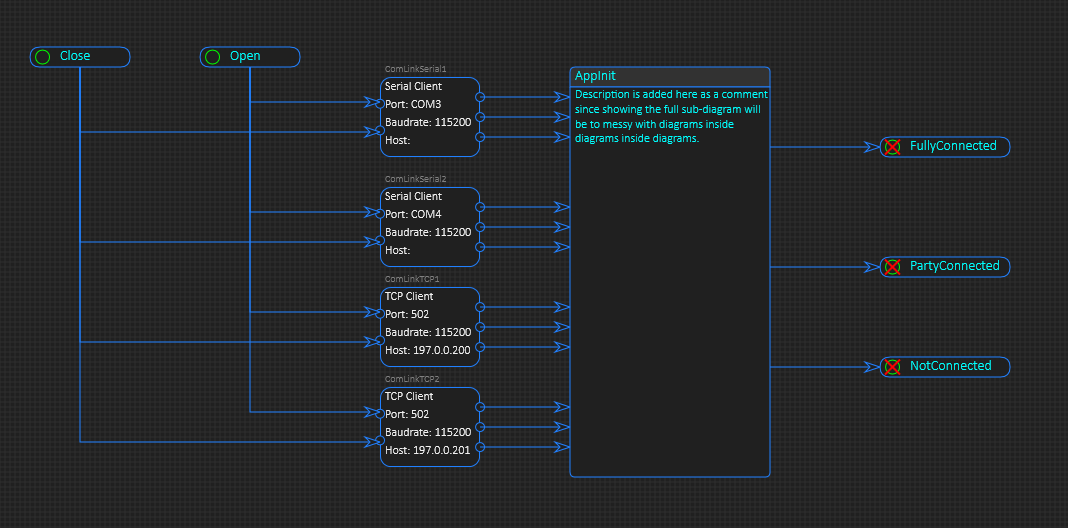Screen dimensions: 1068x528
Task: Click Host: field in ComLinkSerial2
Action: coord(398,250)
